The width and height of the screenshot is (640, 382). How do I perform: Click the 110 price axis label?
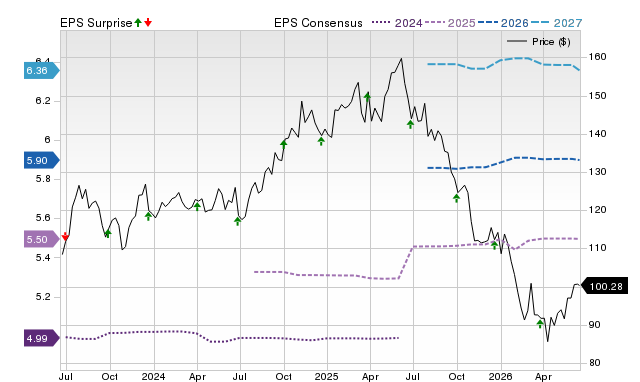[598, 247]
